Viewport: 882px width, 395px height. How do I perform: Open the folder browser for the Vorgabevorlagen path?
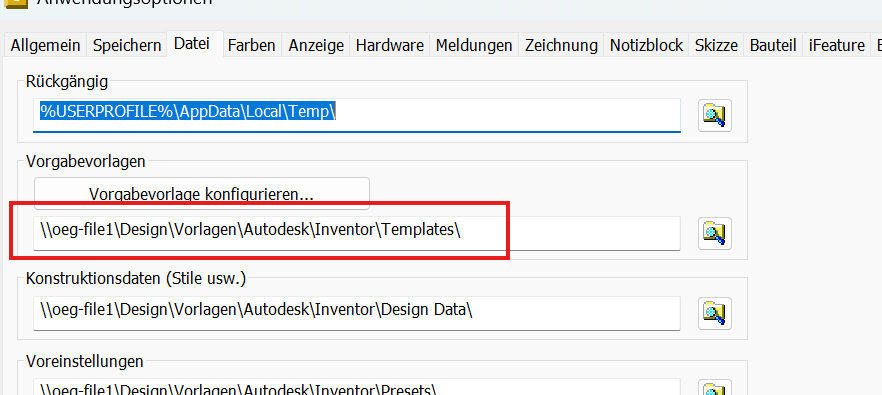(x=714, y=233)
